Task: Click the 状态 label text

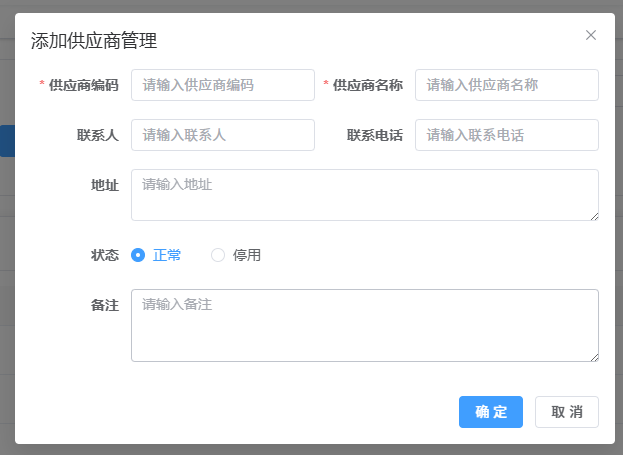Action: pos(104,255)
